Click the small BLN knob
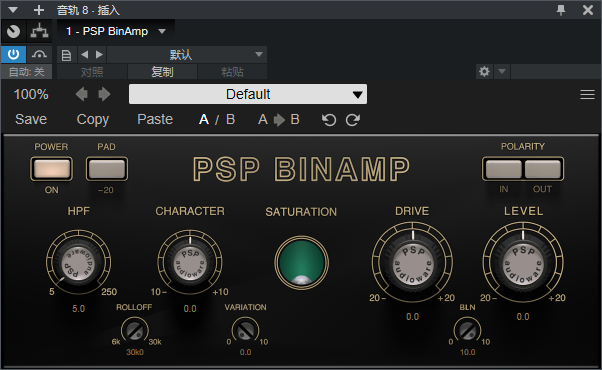 point(467,330)
